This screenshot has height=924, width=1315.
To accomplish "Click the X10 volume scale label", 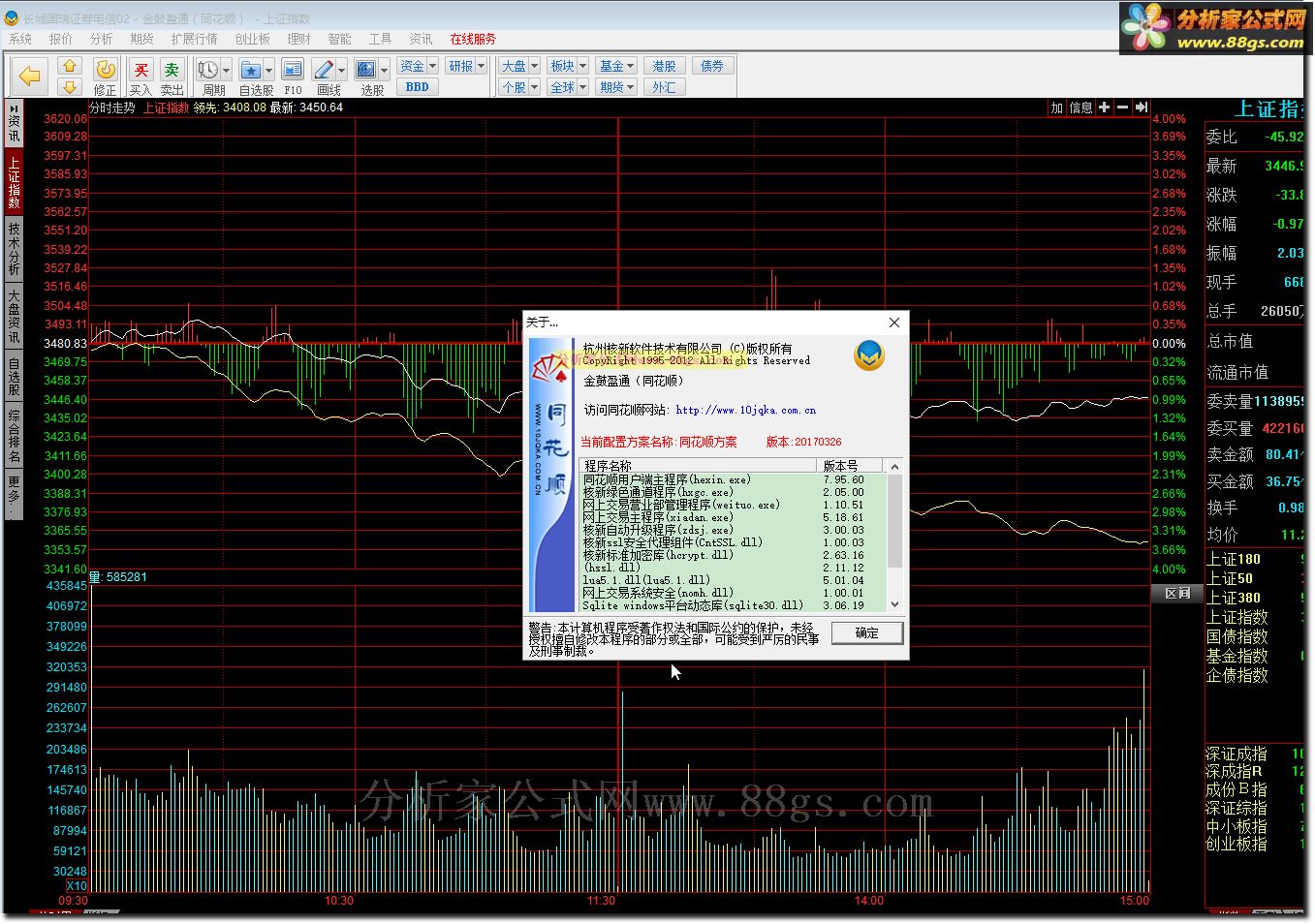I will [x=77, y=885].
